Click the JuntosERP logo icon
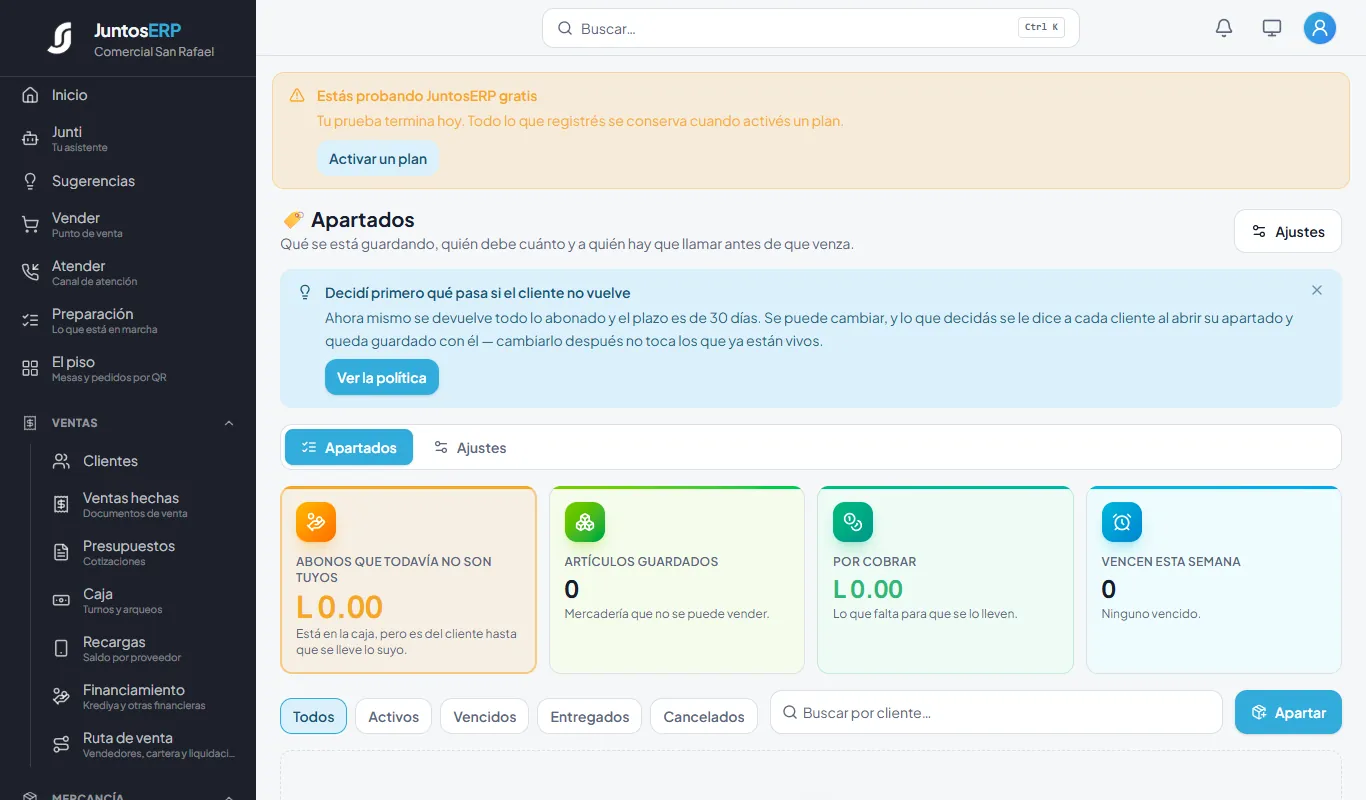Viewport: 1366px width, 800px height. pyautogui.click(x=59, y=38)
